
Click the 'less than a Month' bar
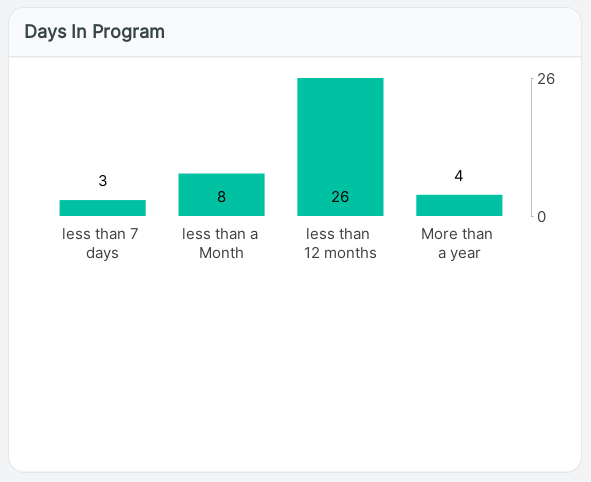click(221, 194)
